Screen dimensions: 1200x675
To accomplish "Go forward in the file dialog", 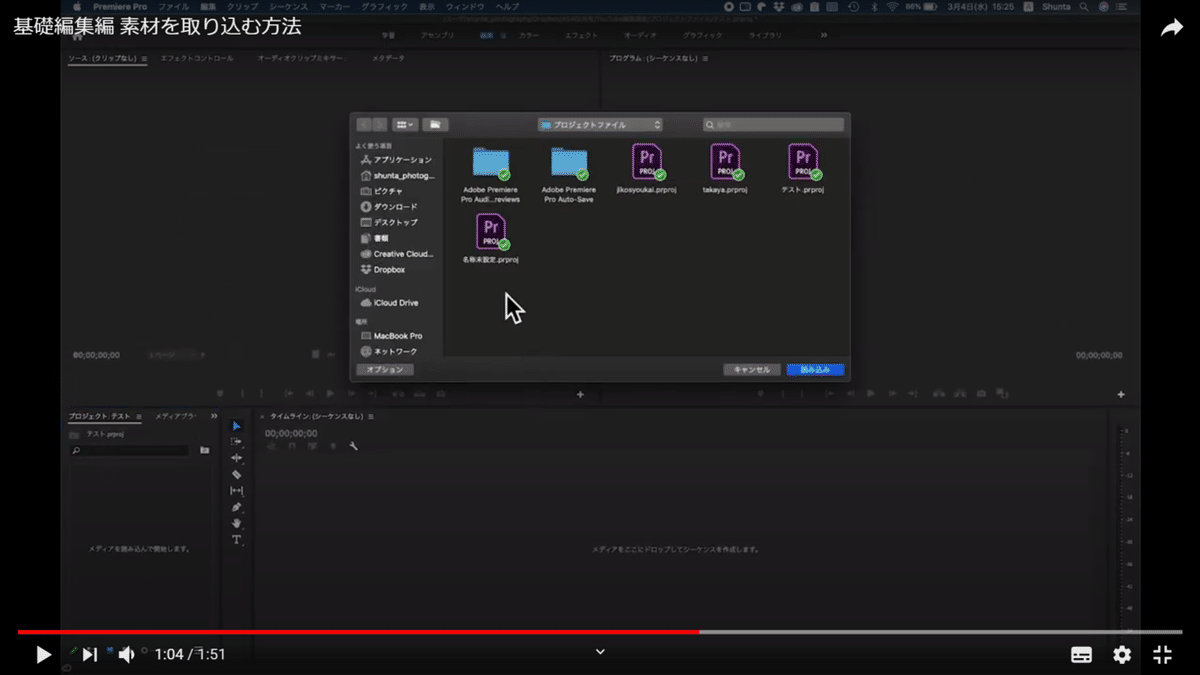I will (x=380, y=125).
